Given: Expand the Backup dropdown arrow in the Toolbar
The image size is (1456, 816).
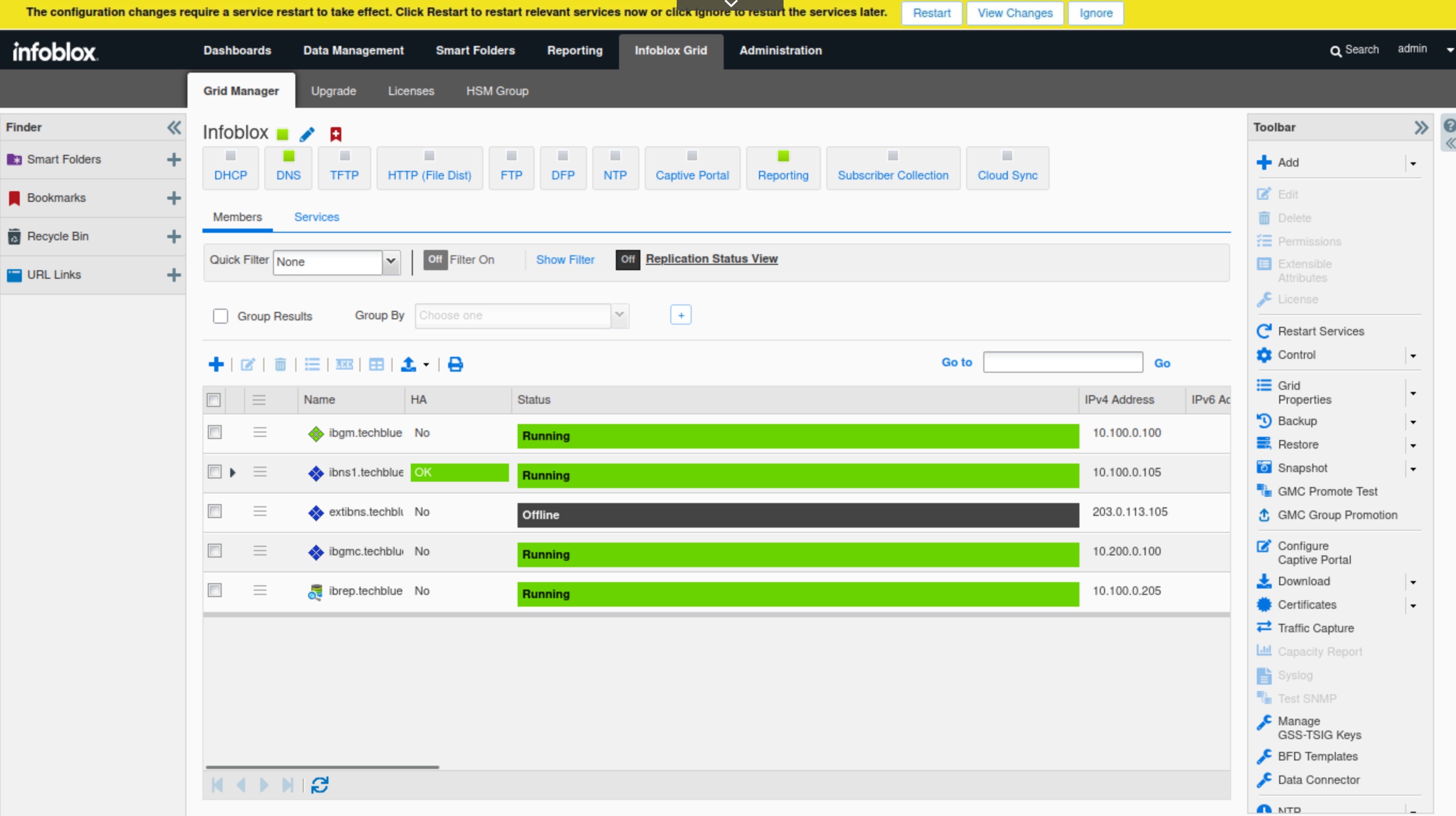Looking at the screenshot, I should click(x=1413, y=421).
